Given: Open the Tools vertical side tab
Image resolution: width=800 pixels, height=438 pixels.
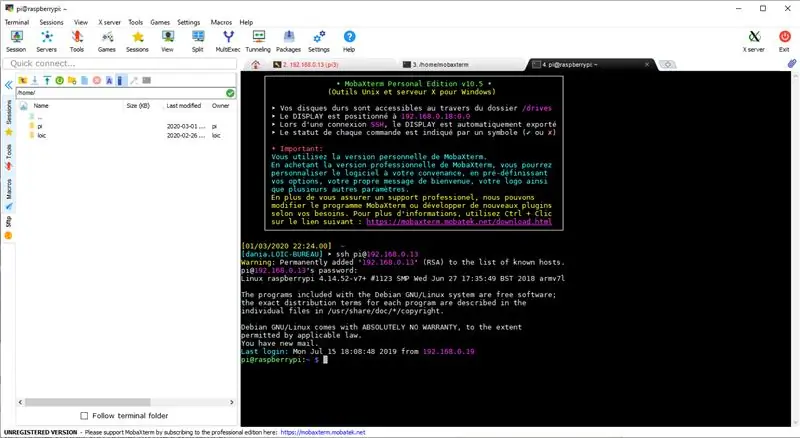Looking at the screenshot, I should pyautogui.click(x=9, y=157).
